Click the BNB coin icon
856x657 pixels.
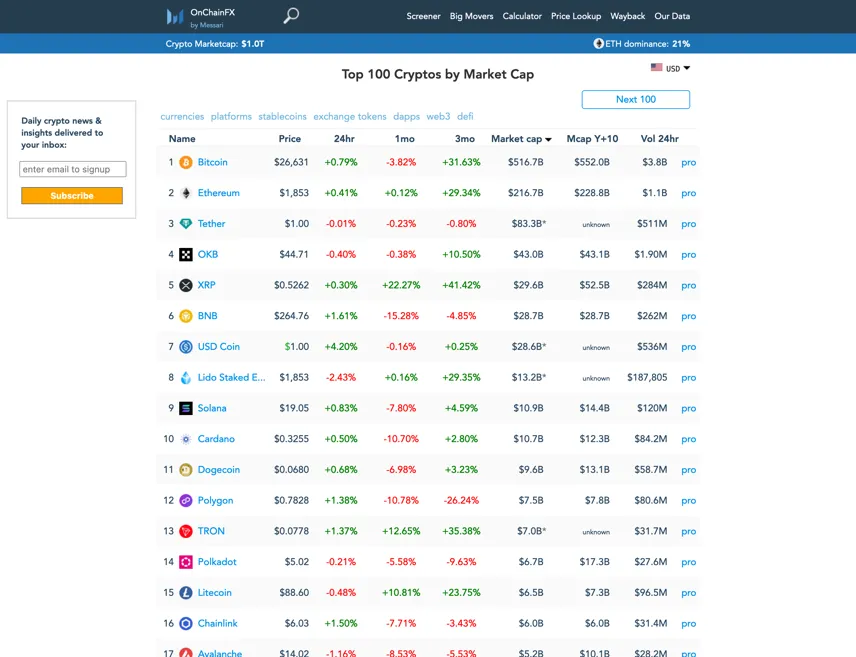186,316
